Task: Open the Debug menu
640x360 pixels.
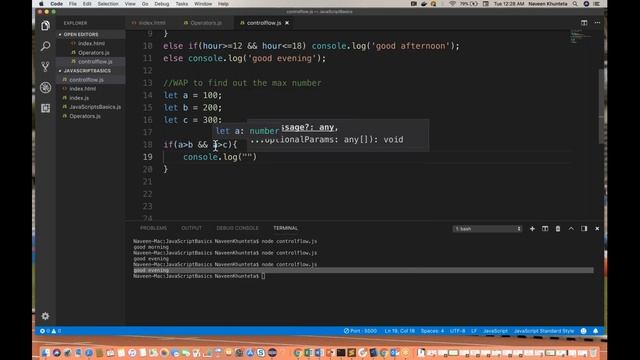Action: tap(162, 4)
